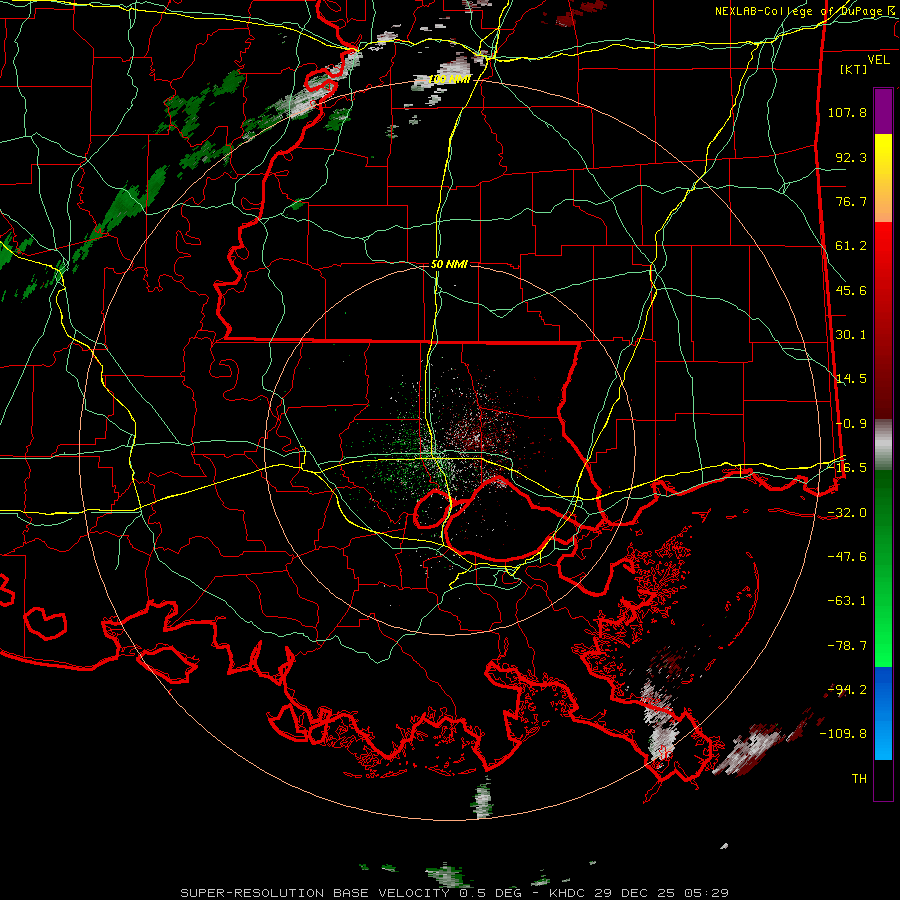Select the -0.9 scale value

(851, 424)
